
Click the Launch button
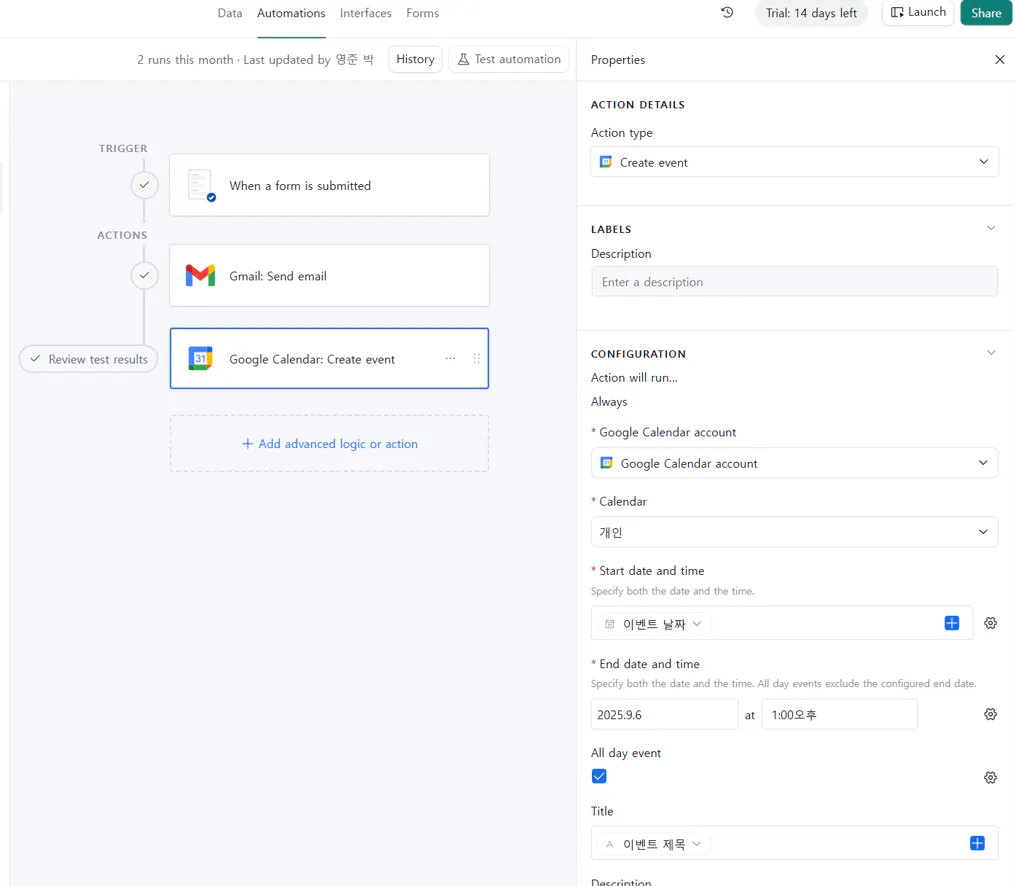[x=918, y=12]
